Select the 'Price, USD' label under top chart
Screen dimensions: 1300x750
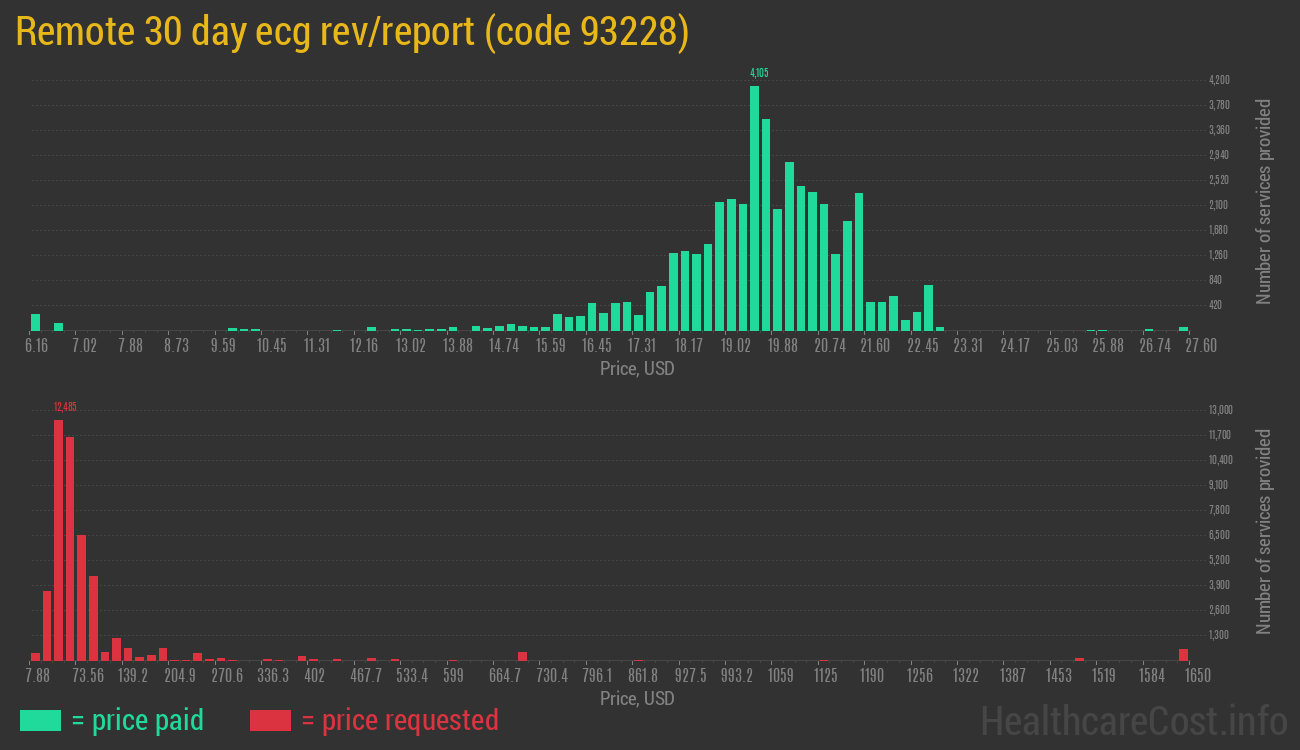point(636,368)
